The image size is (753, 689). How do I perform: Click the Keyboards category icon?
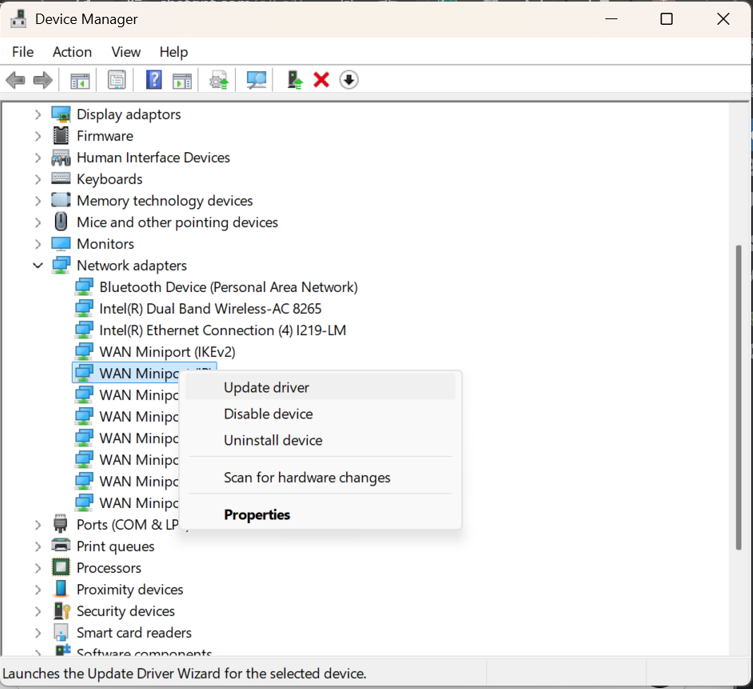coord(61,178)
